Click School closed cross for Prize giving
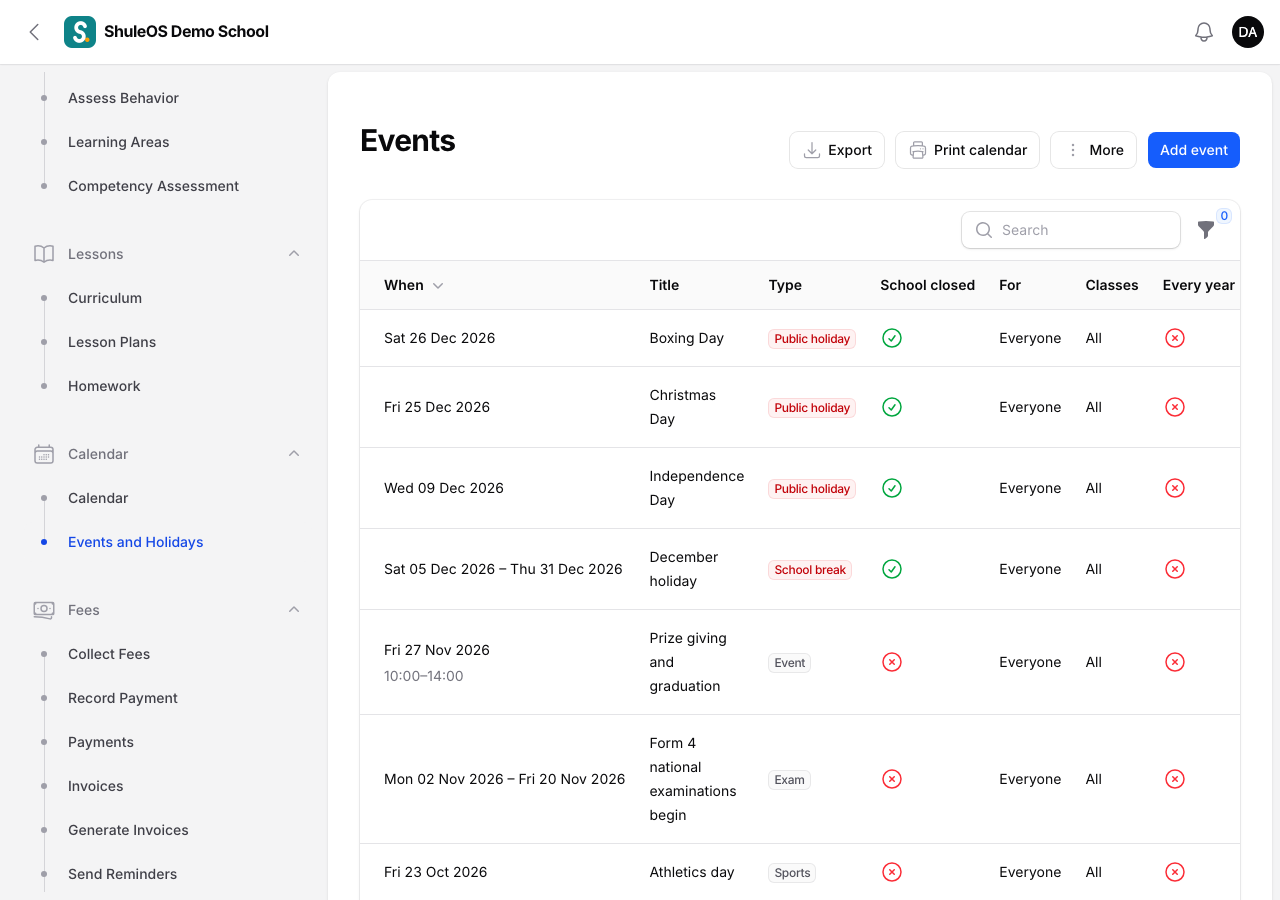 [892, 662]
